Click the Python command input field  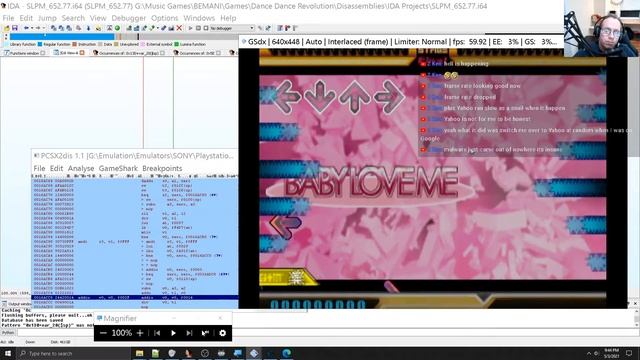click(327, 333)
